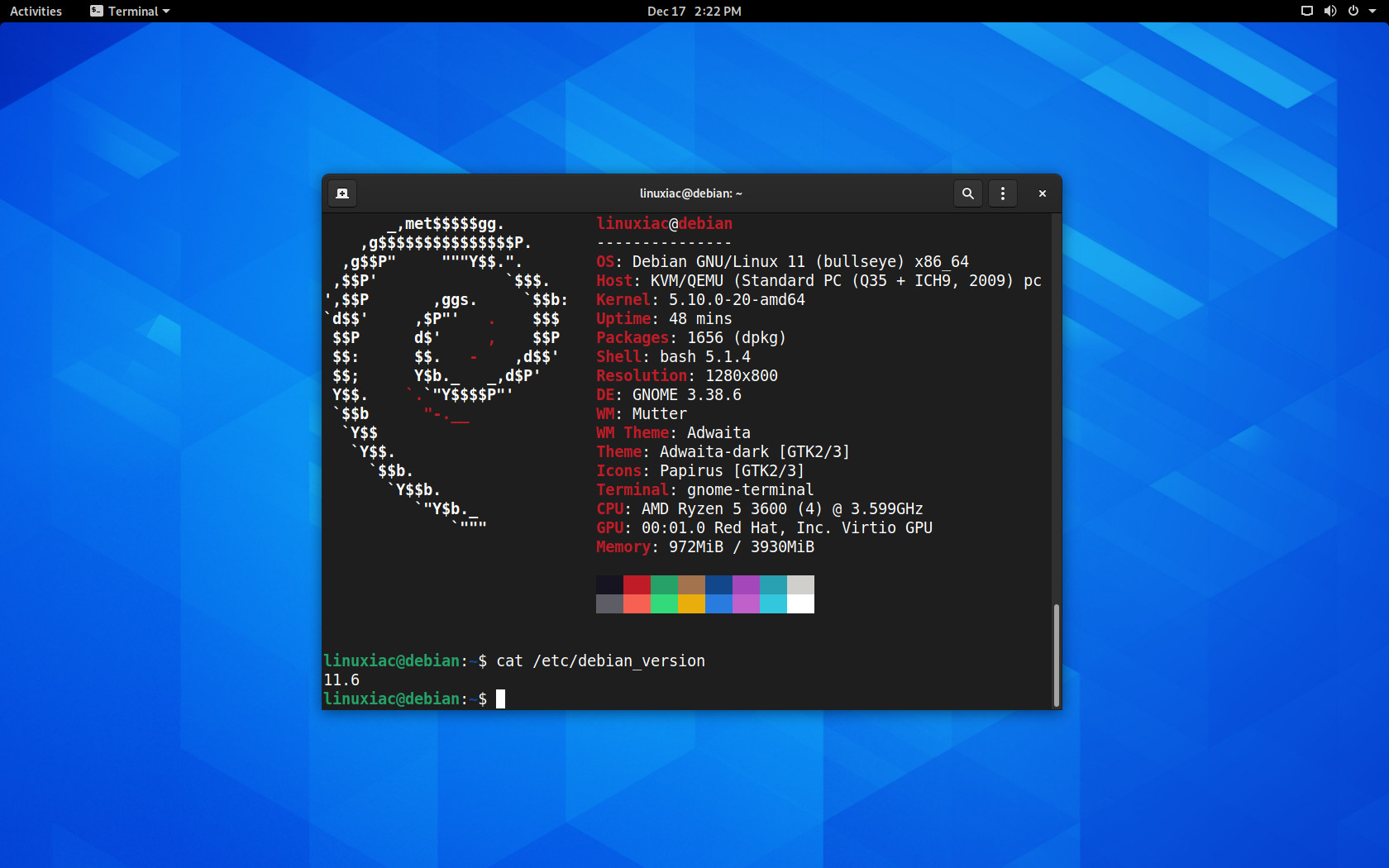Click the white color block, bottom row
The height and width of the screenshot is (868, 1389).
(800, 603)
